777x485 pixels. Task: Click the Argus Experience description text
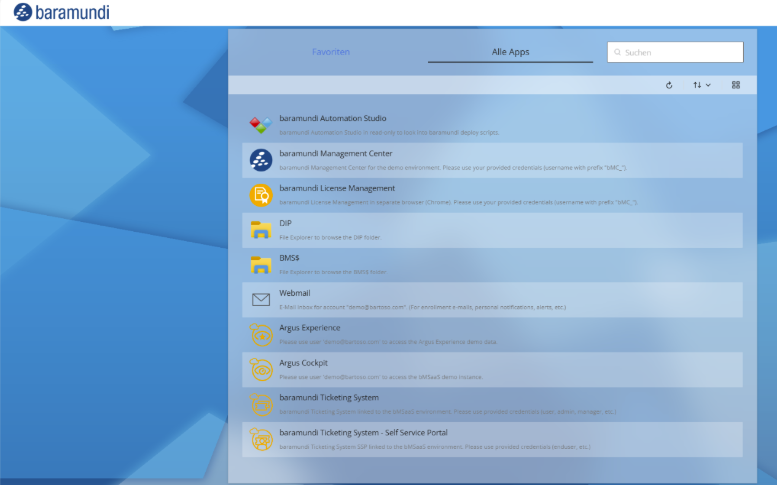coord(388,342)
